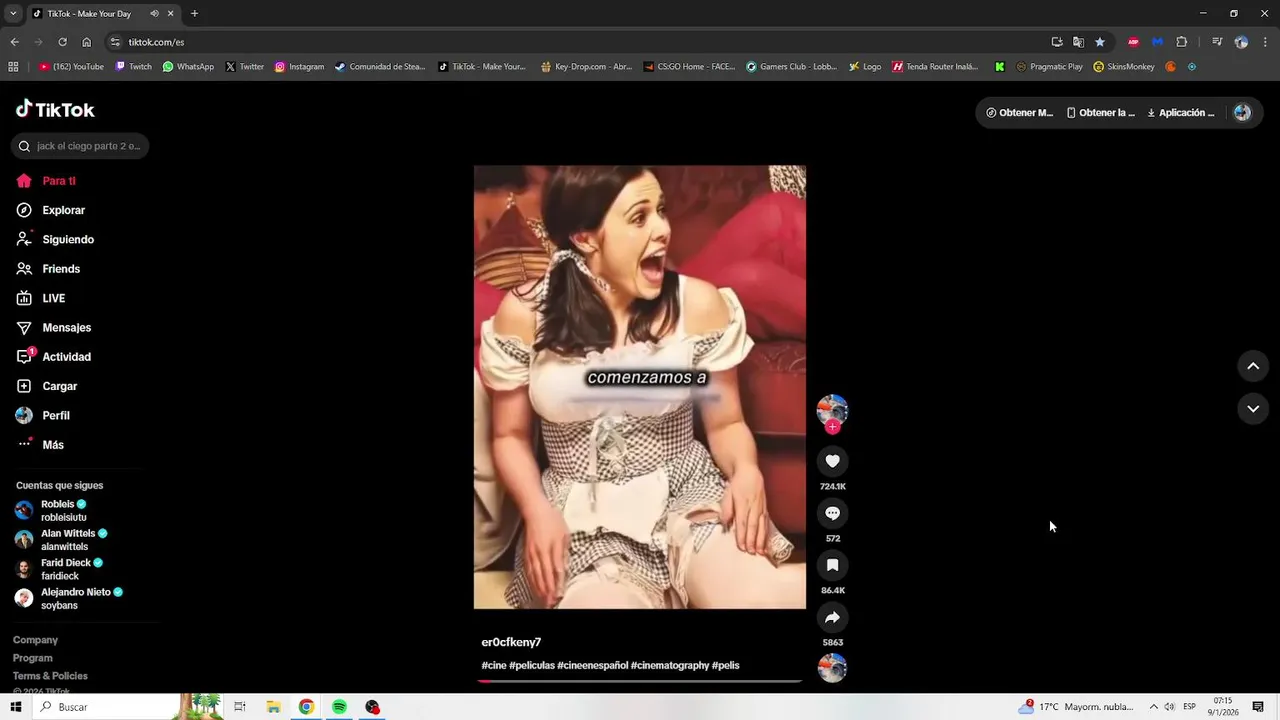Save video with bookmark icon

tap(832, 565)
